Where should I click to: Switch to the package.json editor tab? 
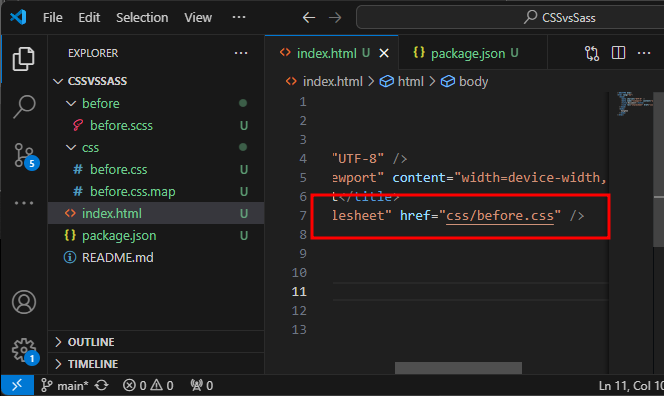[472, 53]
